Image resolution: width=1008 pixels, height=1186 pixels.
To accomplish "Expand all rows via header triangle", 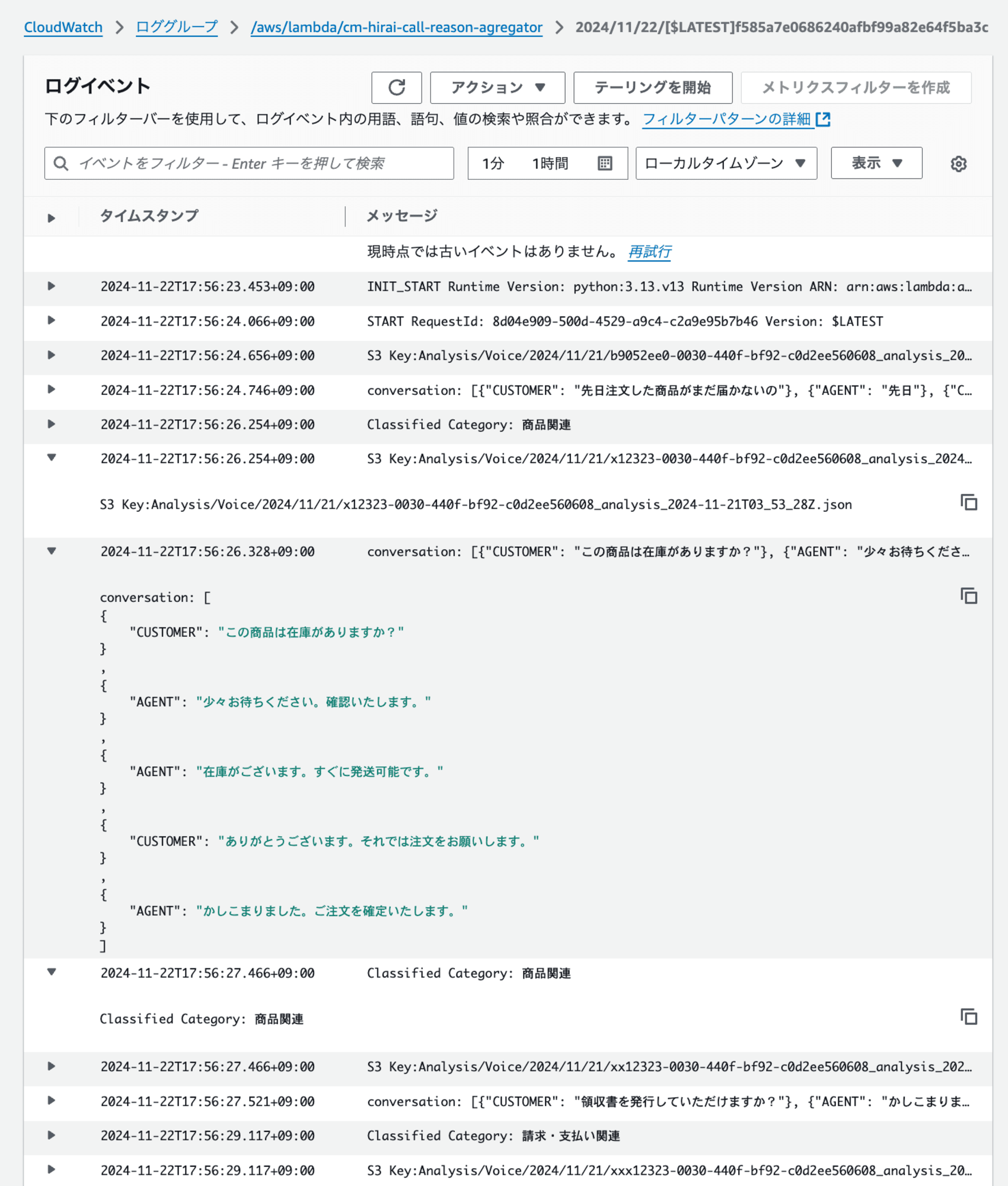I will tap(52, 218).
